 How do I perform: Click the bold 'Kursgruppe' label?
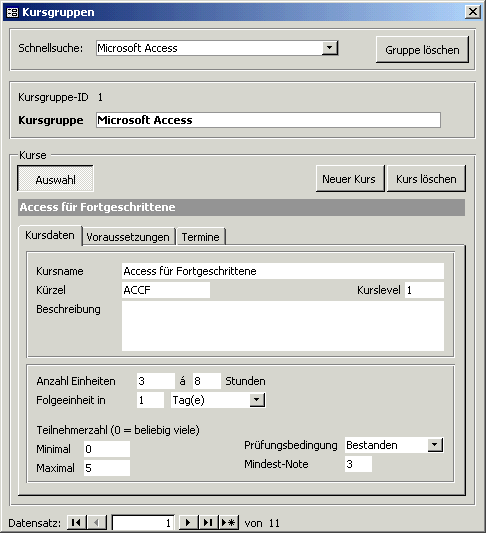(51, 120)
